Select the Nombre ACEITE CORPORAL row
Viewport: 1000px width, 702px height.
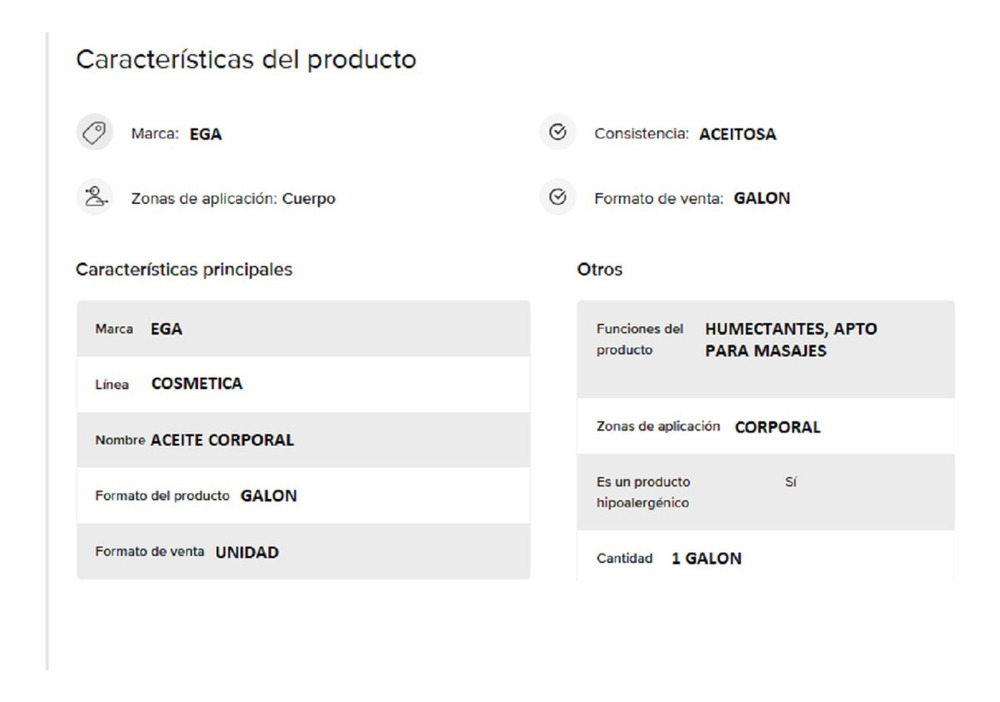pyautogui.click(x=303, y=440)
